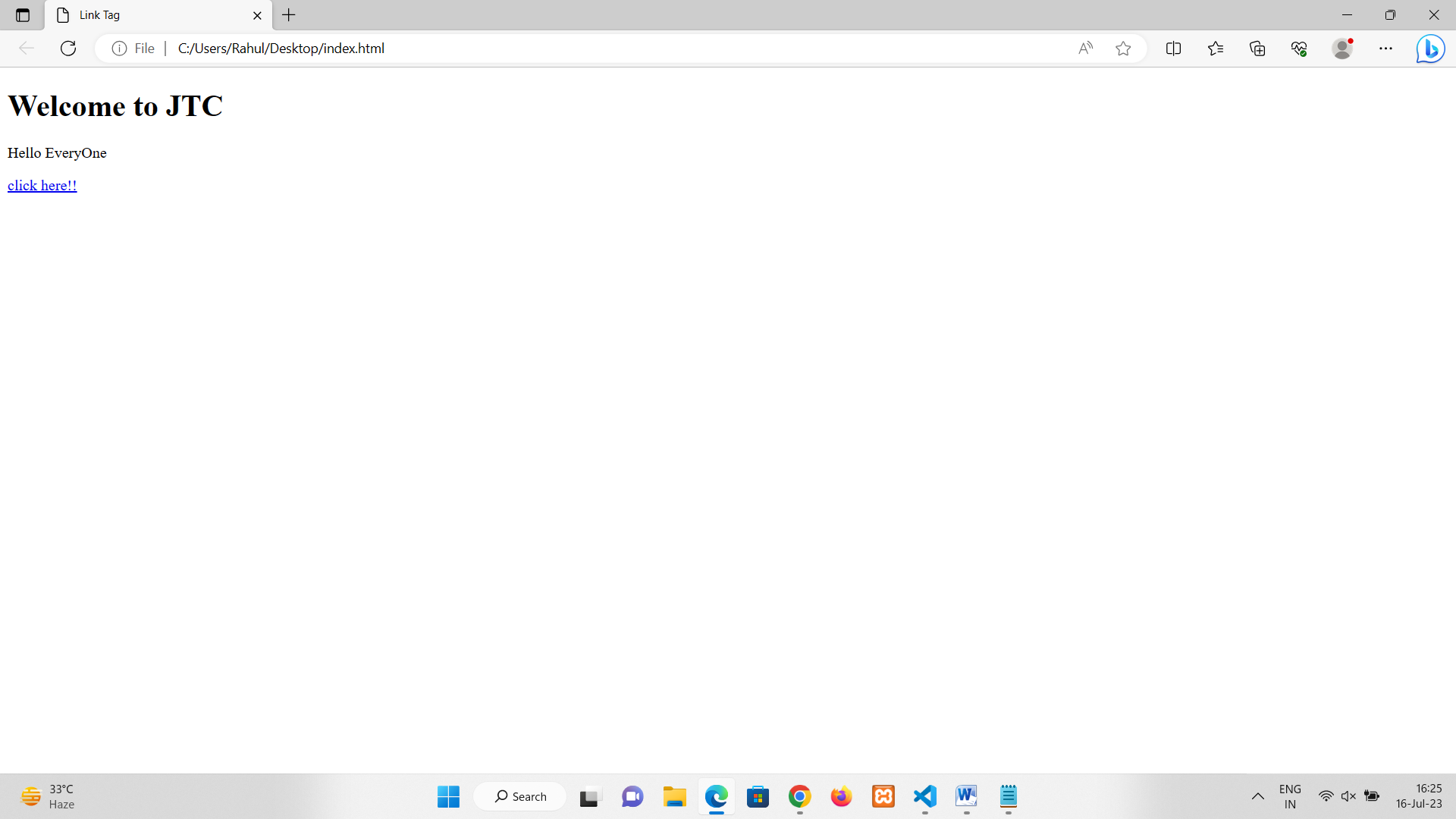Image resolution: width=1456 pixels, height=819 pixels.
Task: Click the address bar URL
Action: (281, 49)
